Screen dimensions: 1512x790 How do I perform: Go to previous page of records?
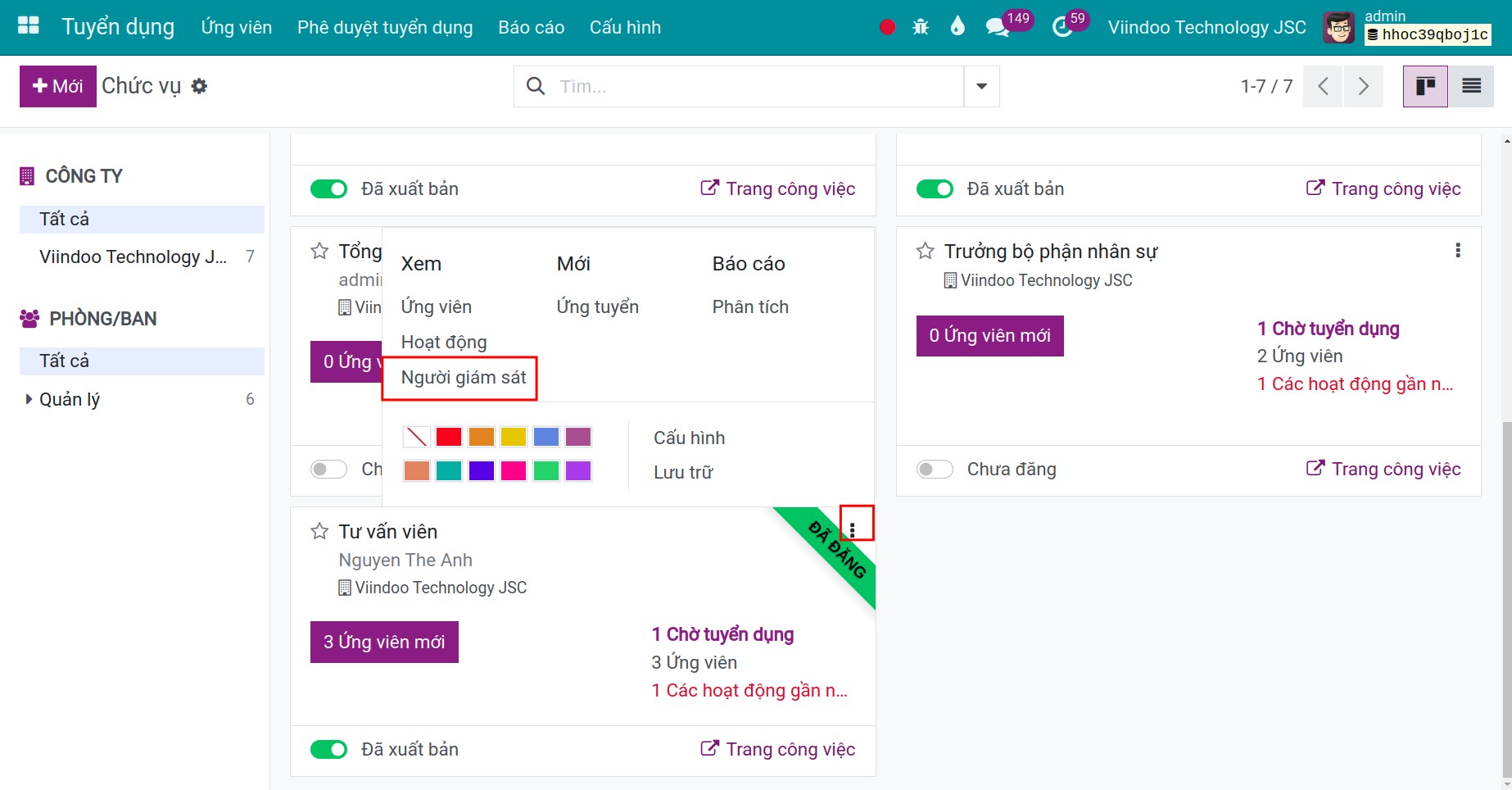click(x=1323, y=86)
